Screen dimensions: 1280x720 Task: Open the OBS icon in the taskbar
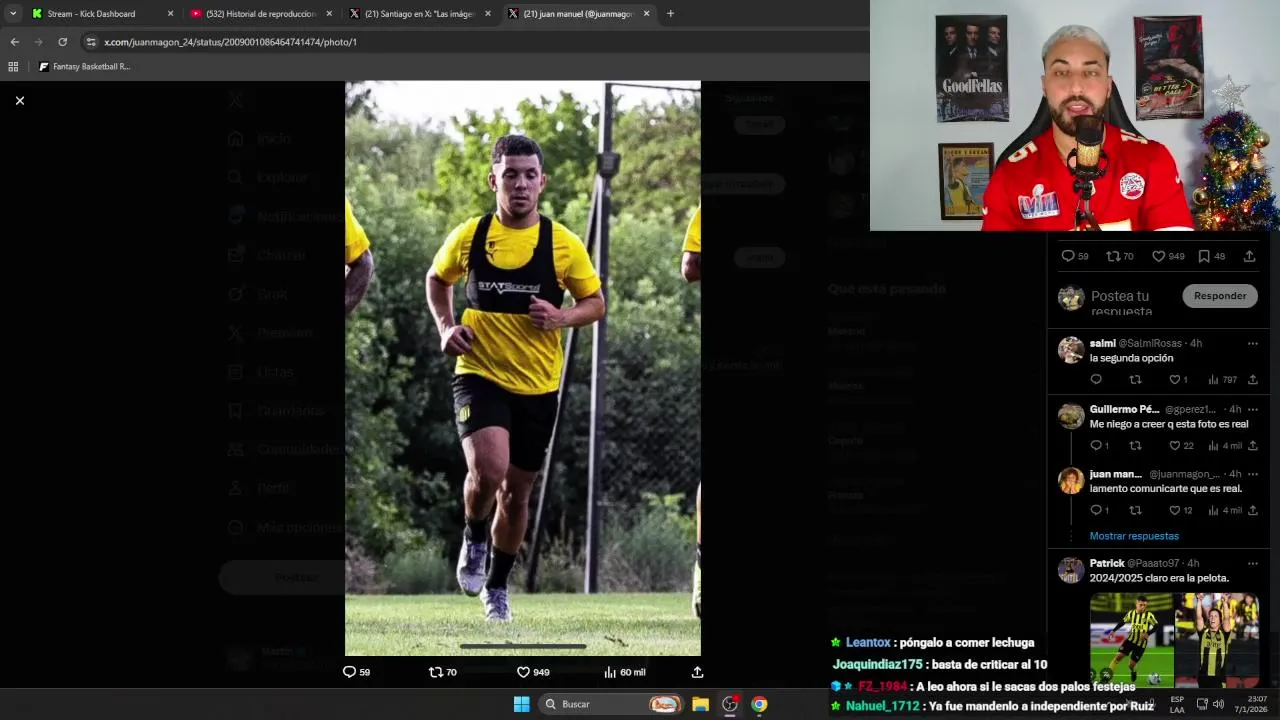point(730,704)
